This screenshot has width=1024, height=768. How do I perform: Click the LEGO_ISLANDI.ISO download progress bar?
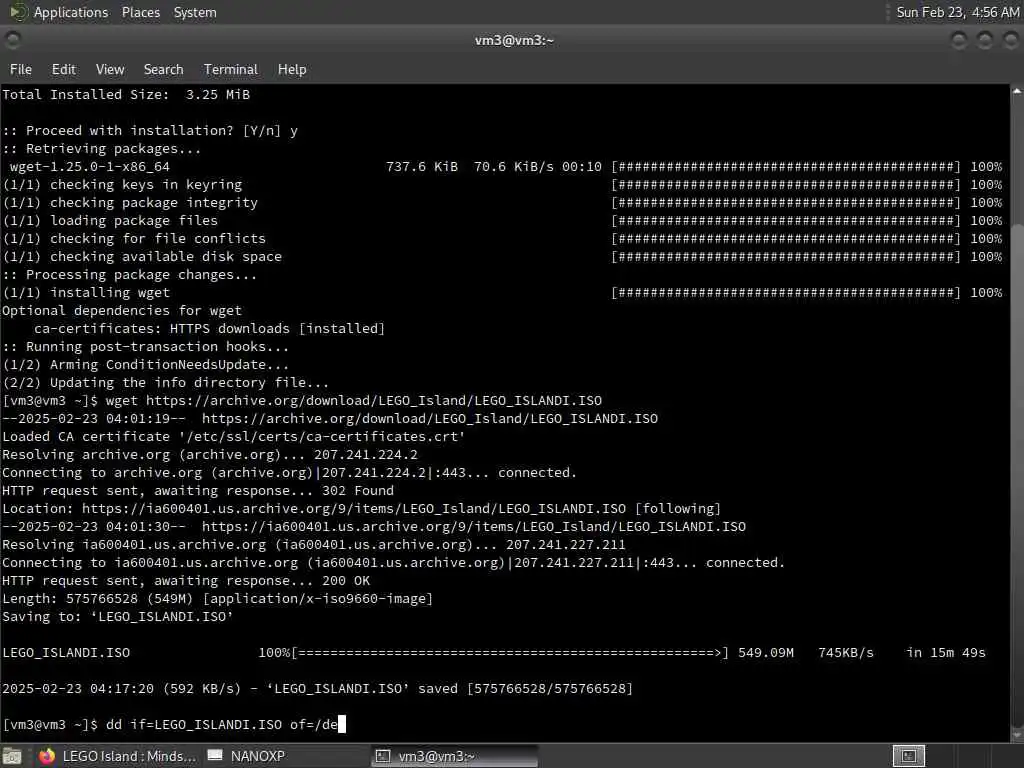tap(509, 652)
